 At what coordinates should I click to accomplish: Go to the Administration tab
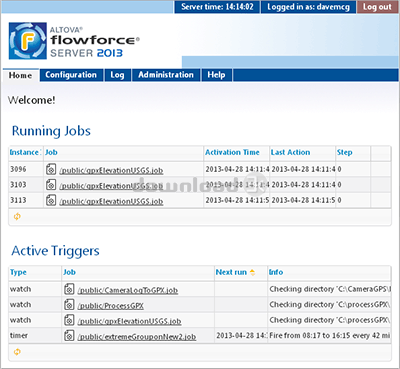pos(166,75)
